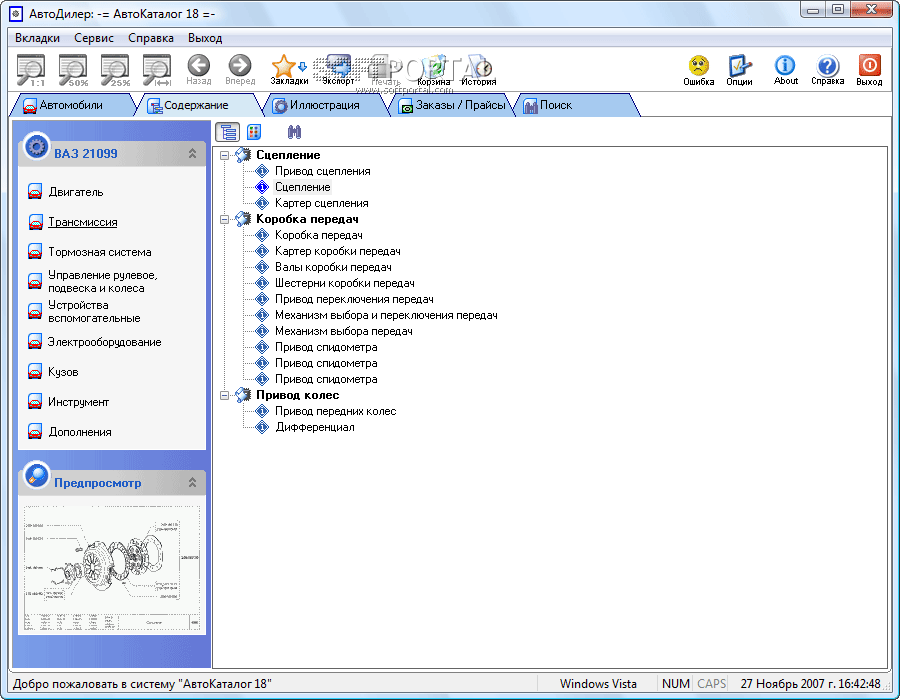Click the fit-to-width zoom icon
This screenshot has width=900, height=700.
157,71
